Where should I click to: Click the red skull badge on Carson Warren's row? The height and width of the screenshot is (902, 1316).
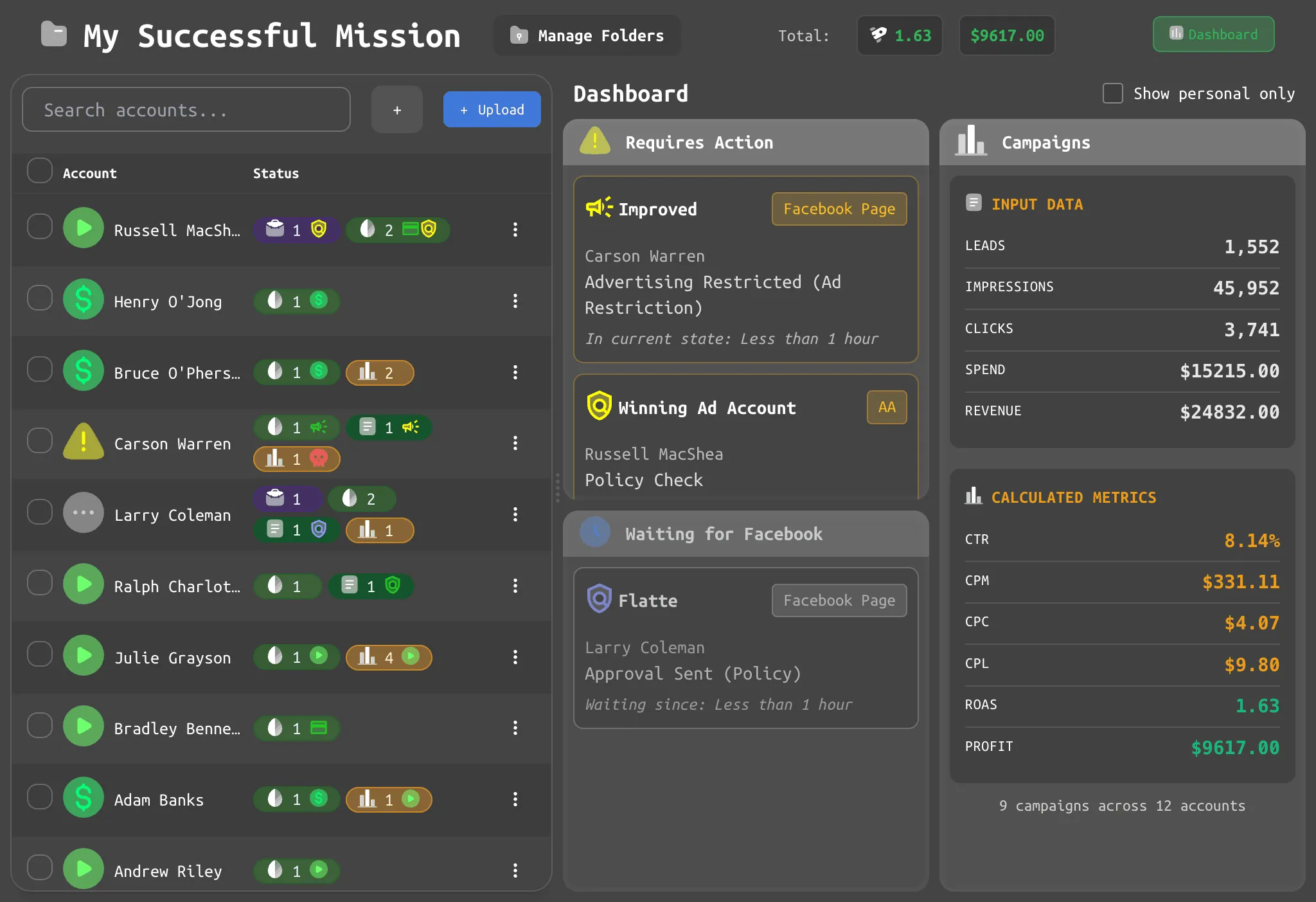tap(319, 458)
